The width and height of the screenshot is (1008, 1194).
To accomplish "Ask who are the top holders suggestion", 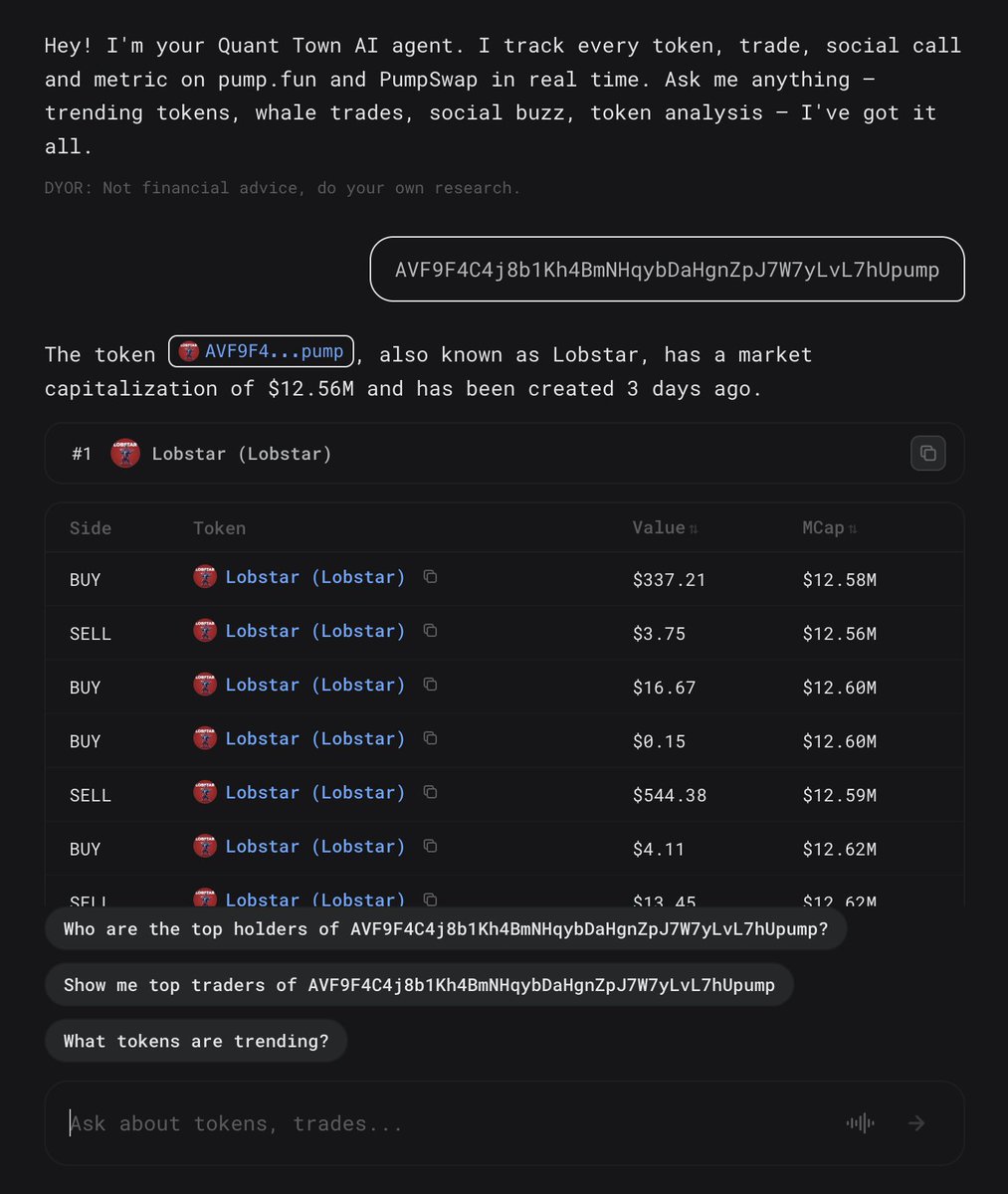I will (x=446, y=929).
